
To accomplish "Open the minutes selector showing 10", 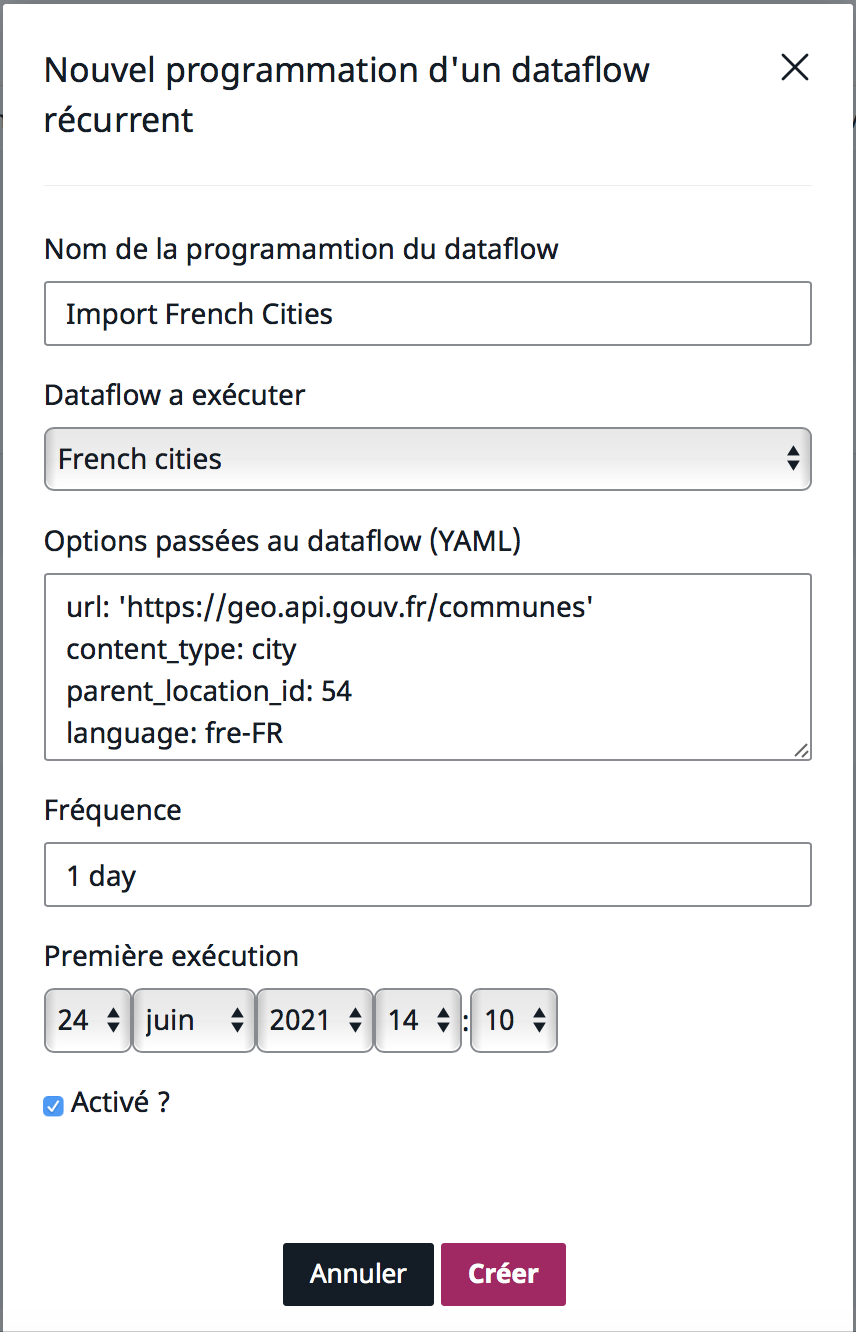I will [513, 1020].
